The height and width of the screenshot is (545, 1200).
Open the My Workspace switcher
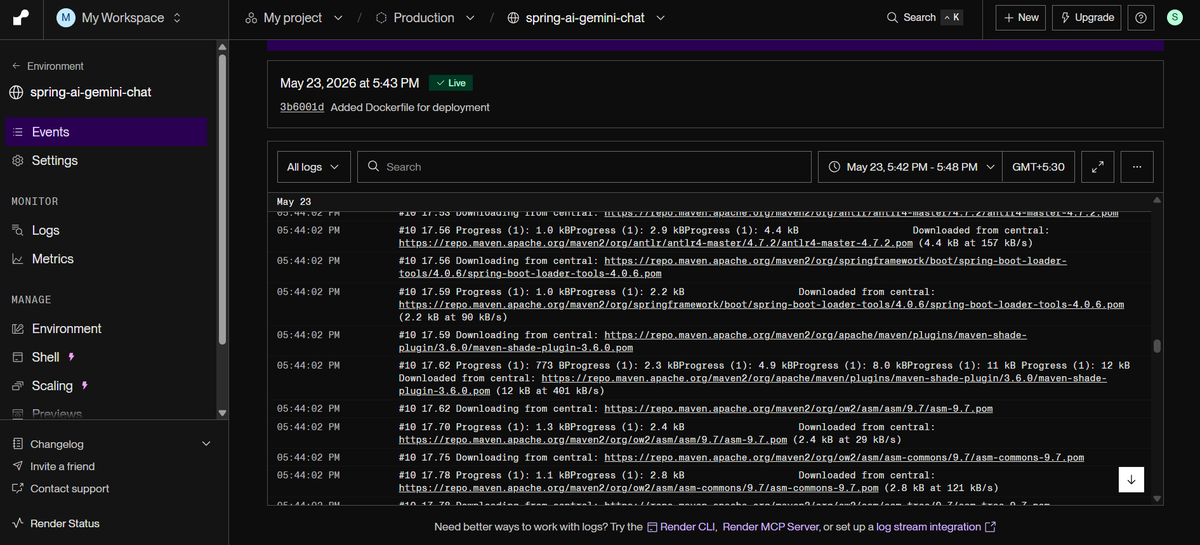click(x=121, y=18)
